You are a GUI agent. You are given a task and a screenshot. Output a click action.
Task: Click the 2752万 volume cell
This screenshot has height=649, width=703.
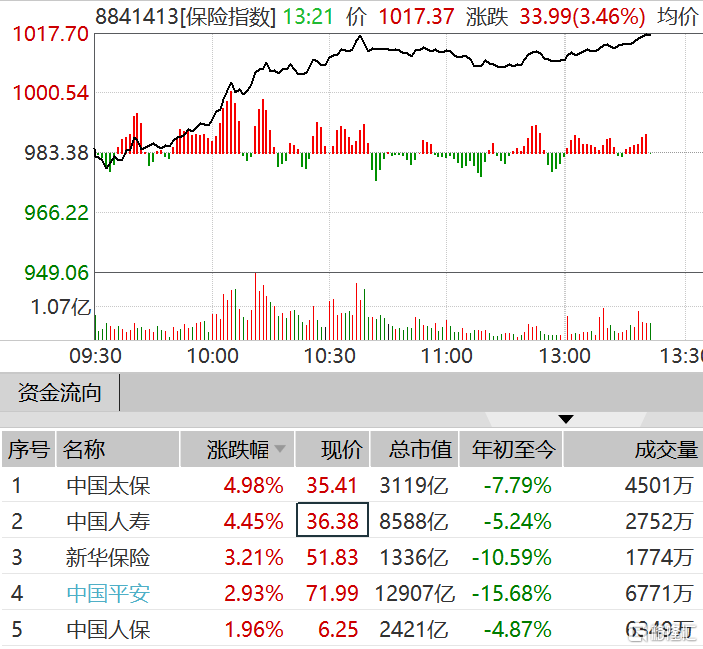pos(659,522)
